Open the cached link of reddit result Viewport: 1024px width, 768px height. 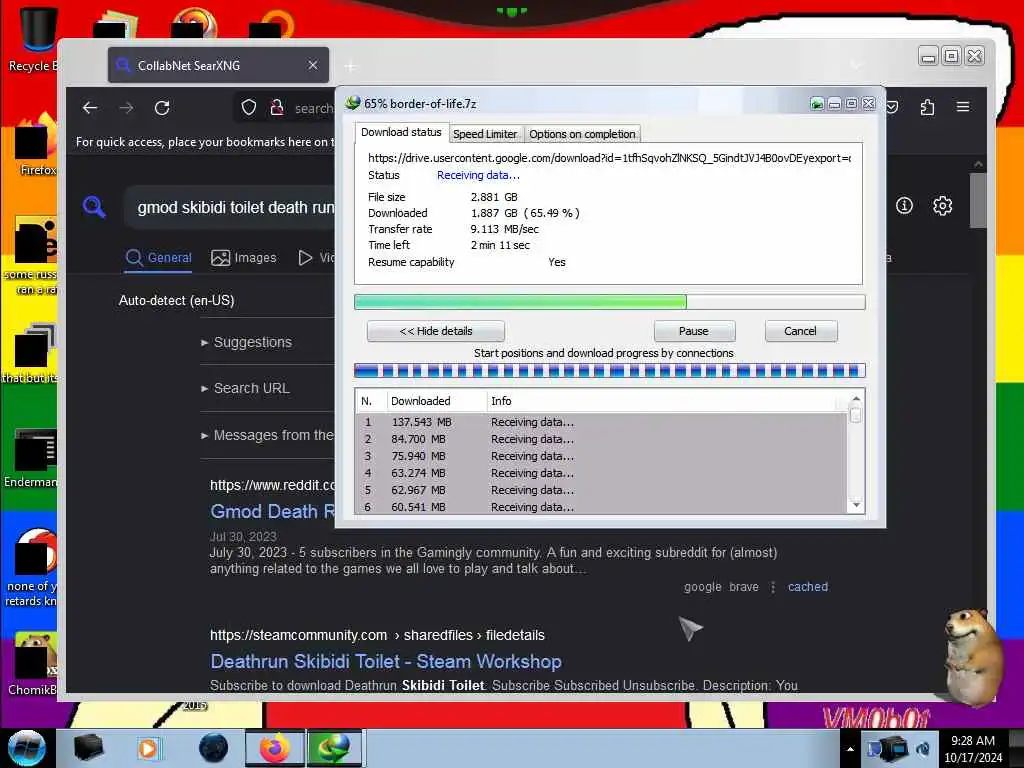807,586
